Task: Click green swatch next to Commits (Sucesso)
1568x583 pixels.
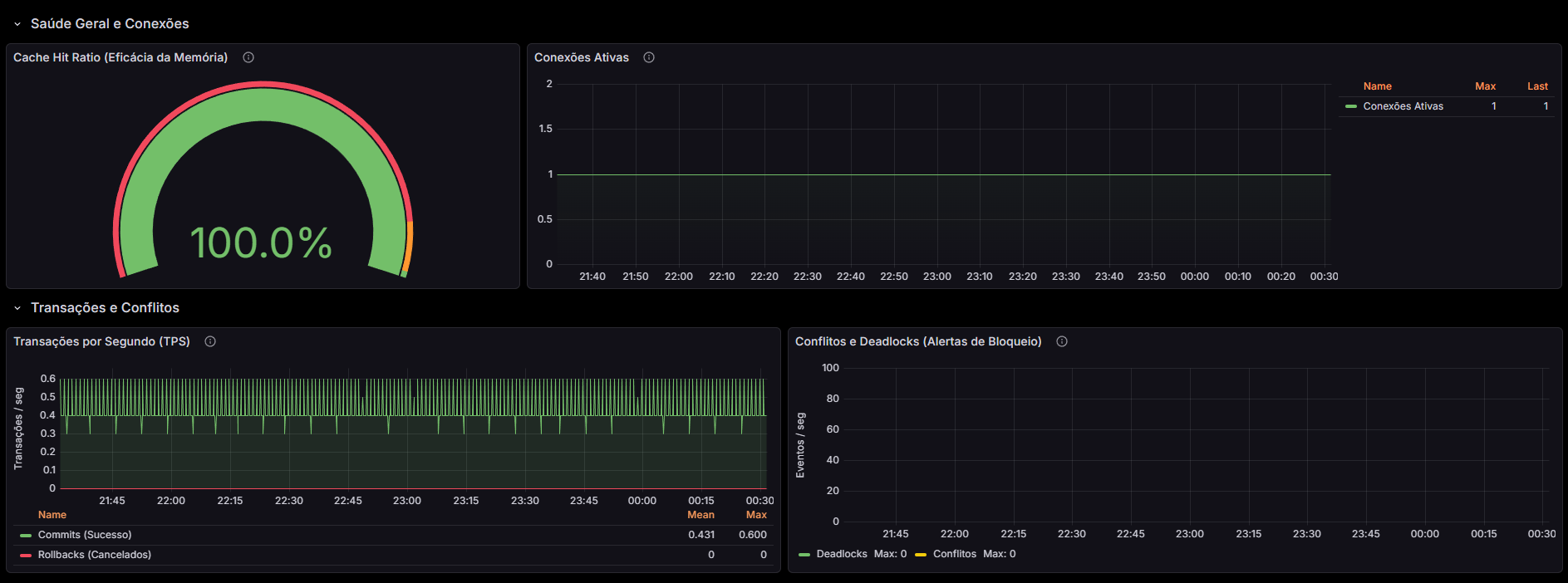Action: point(26,535)
